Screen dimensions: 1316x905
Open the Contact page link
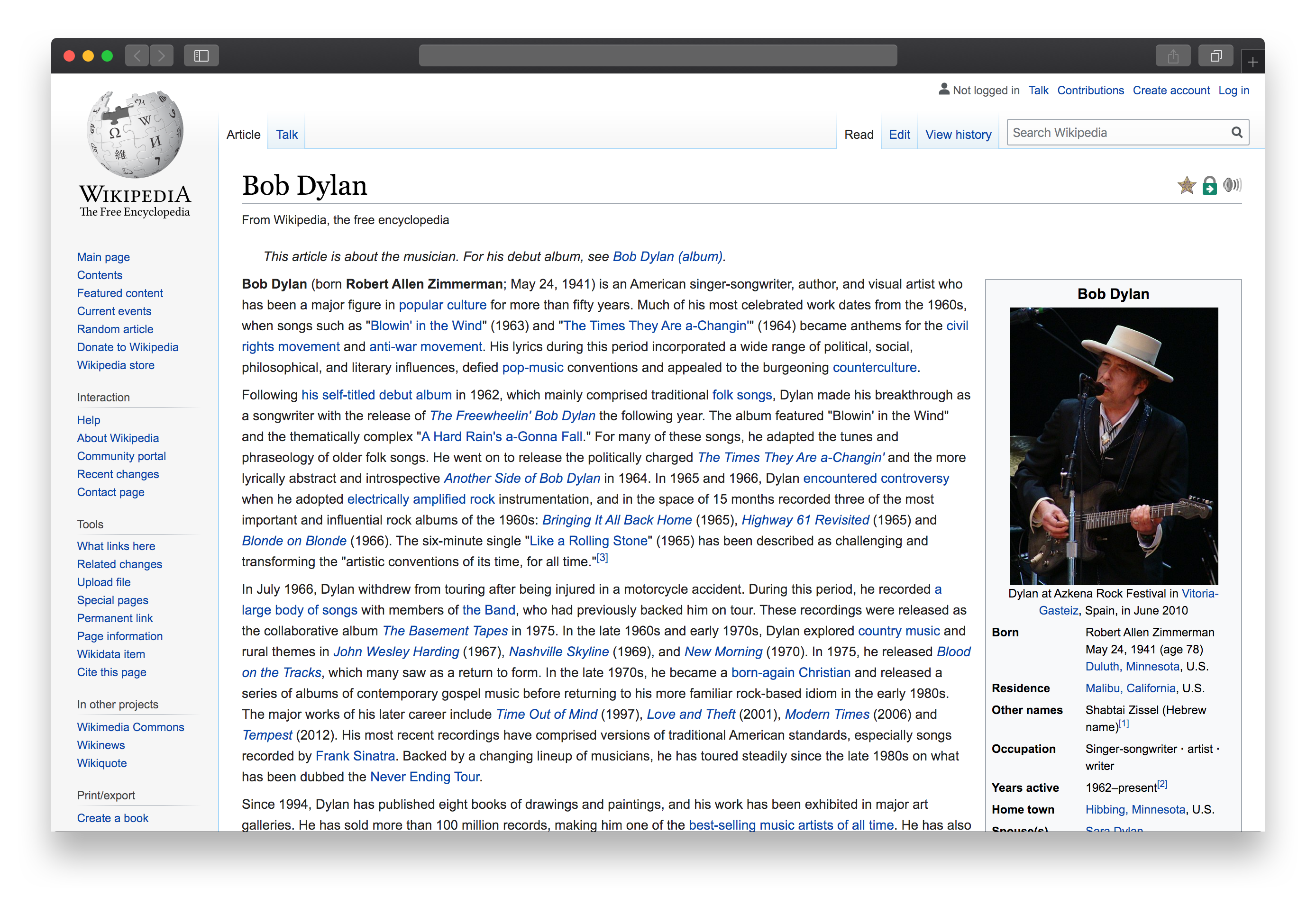tap(110, 492)
